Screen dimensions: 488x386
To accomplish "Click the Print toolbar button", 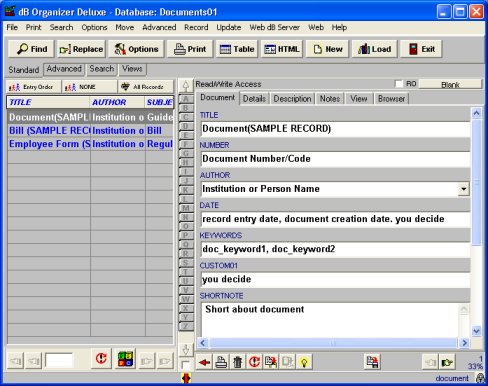I will point(190,49).
